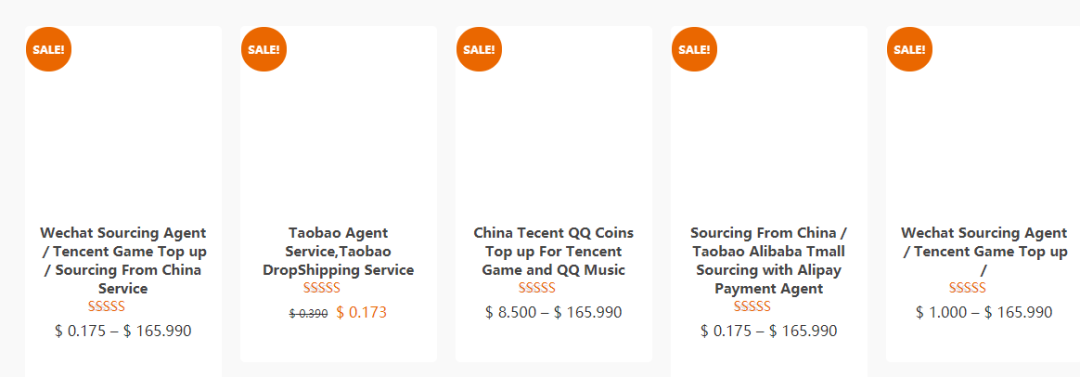Image resolution: width=1080 pixels, height=377 pixels.
Task: Open 'Sourcing with Alipay Payment Agent' product
Action: (x=769, y=261)
